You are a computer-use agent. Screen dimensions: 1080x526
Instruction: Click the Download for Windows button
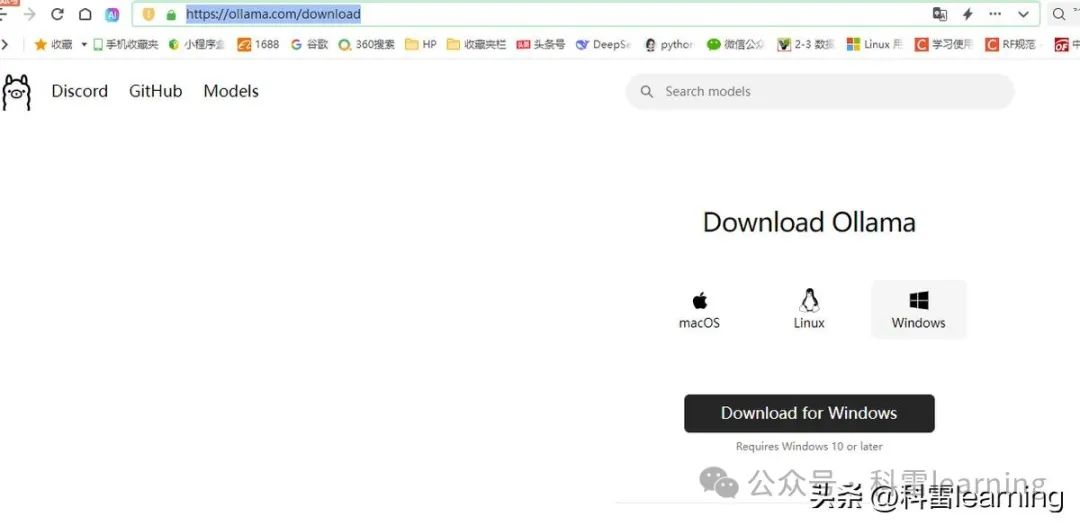(x=809, y=413)
